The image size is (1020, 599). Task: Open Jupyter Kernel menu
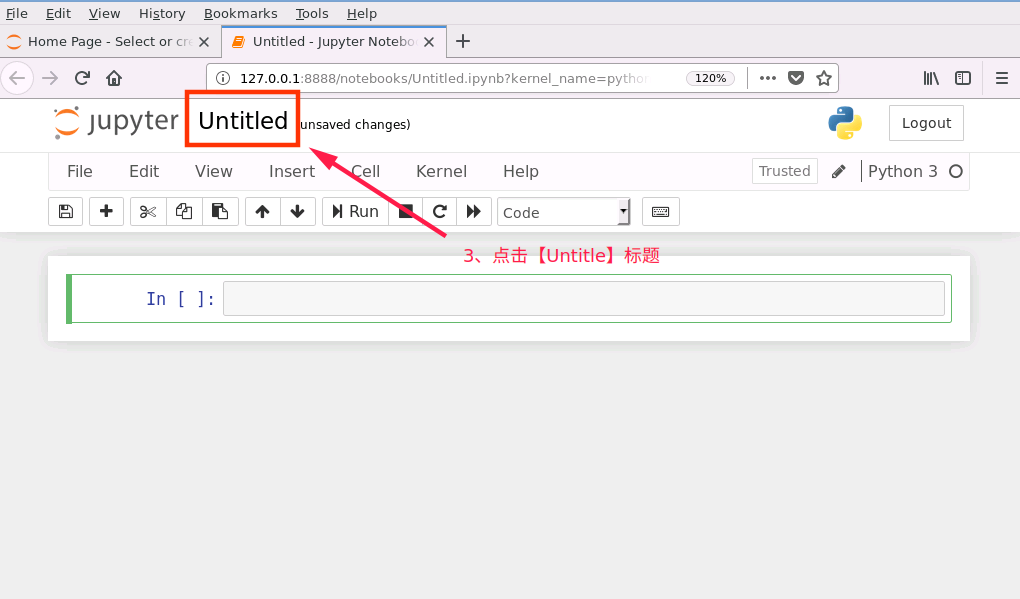coord(441,172)
